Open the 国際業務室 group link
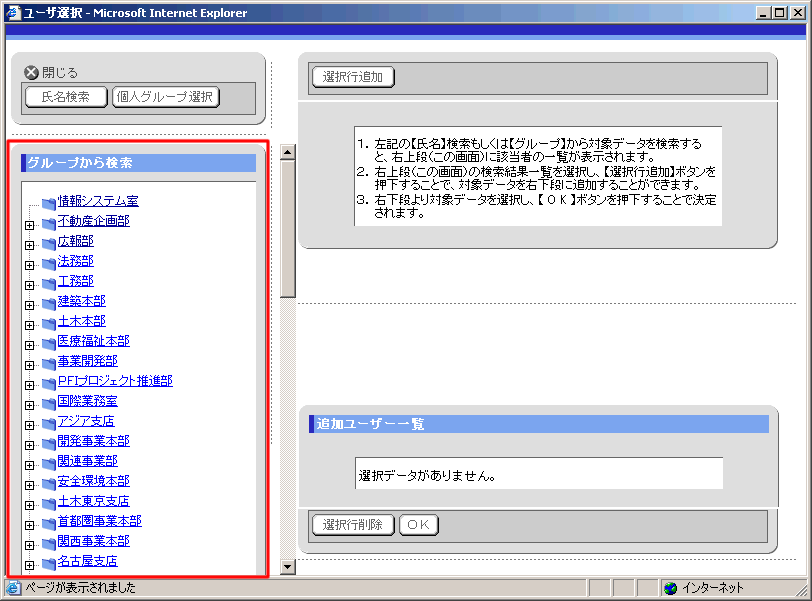Screen dimensions: 812x601 pyautogui.click(x=88, y=401)
